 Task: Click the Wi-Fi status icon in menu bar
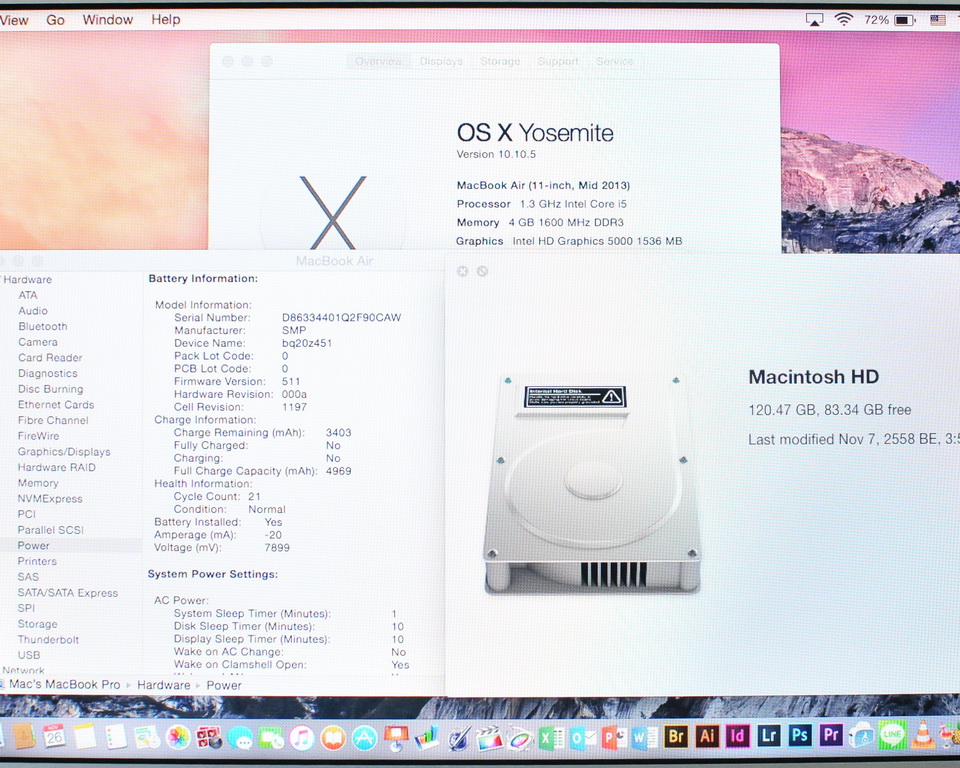click(x=844, y=20)
